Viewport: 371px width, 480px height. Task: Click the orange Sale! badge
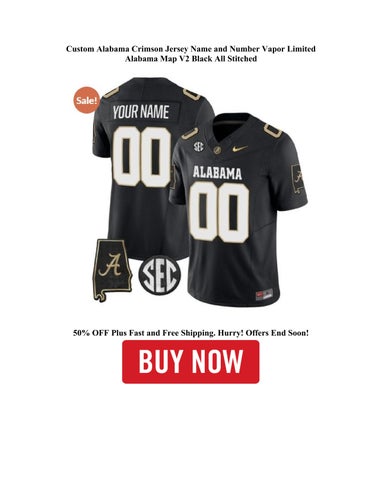(x=87, y=100)
